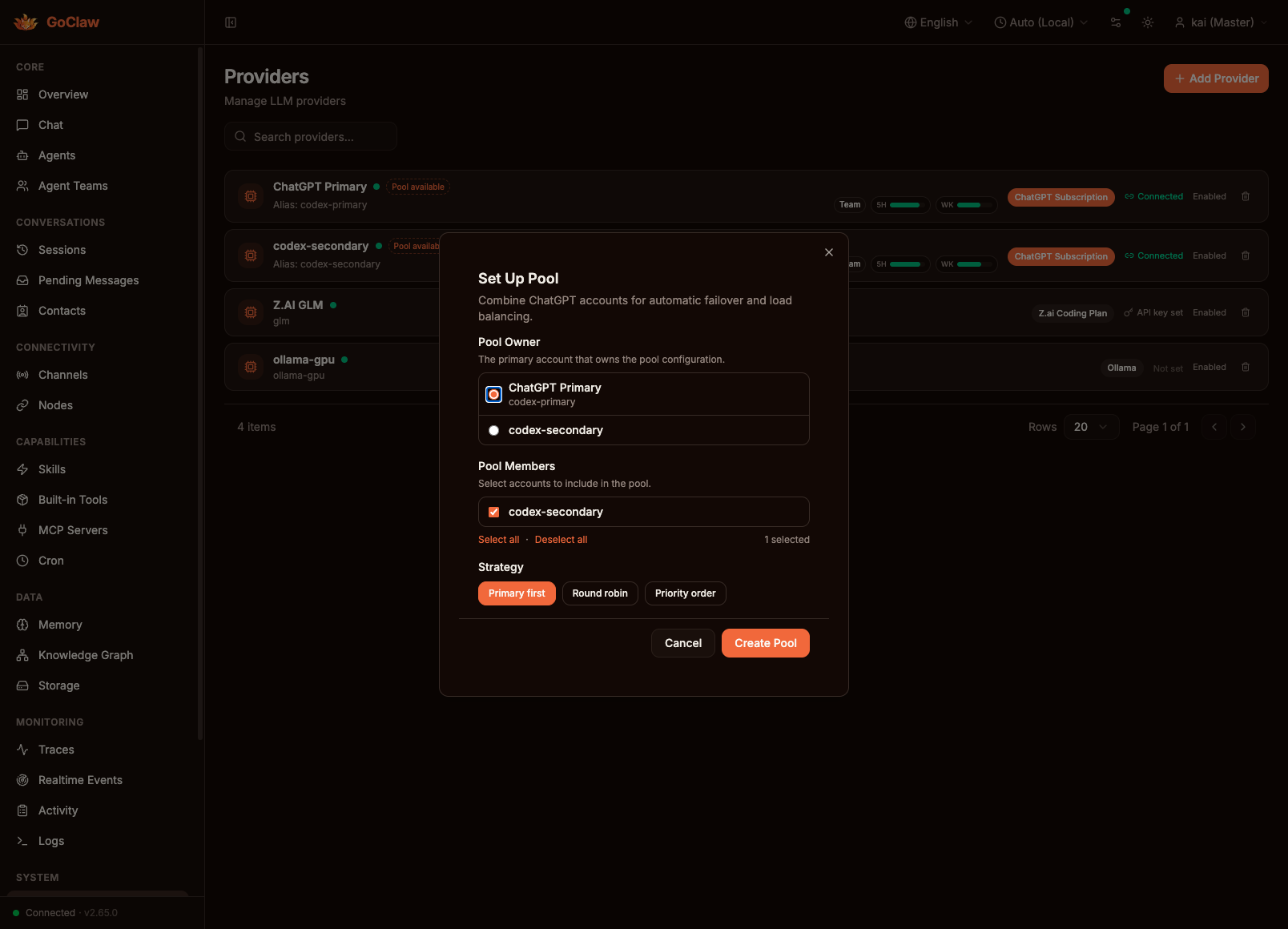Toggle the light/dark theme sun icon

coord(1148,22)
